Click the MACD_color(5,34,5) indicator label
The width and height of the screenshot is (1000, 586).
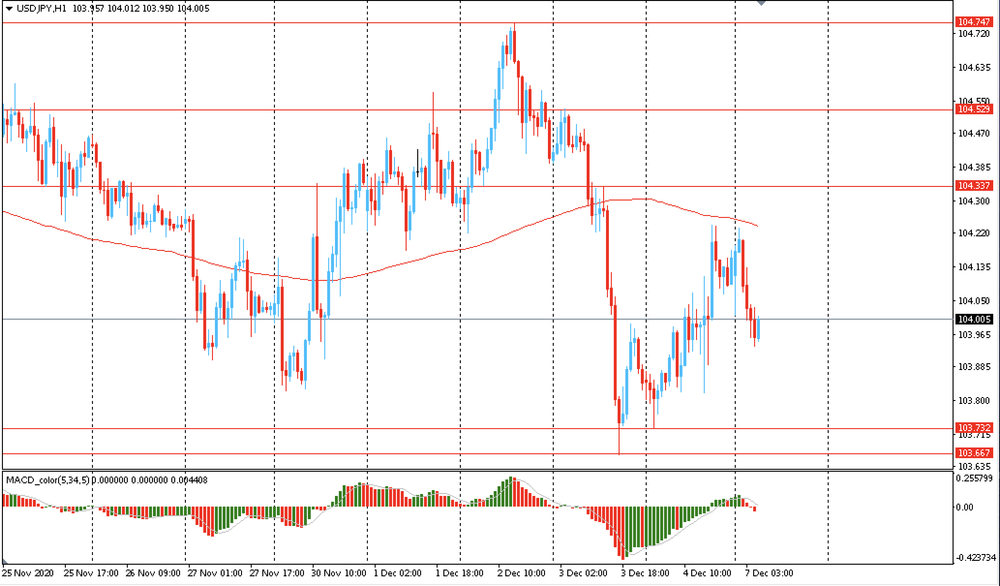(x=48, y=480)
